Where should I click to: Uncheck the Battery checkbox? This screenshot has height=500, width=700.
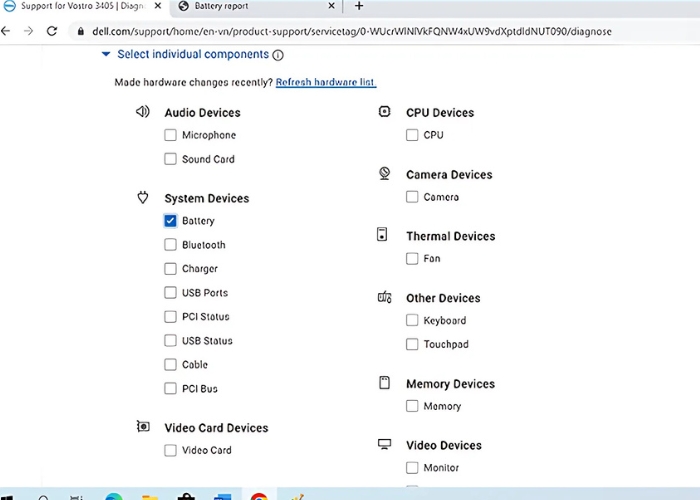[170, 221]
